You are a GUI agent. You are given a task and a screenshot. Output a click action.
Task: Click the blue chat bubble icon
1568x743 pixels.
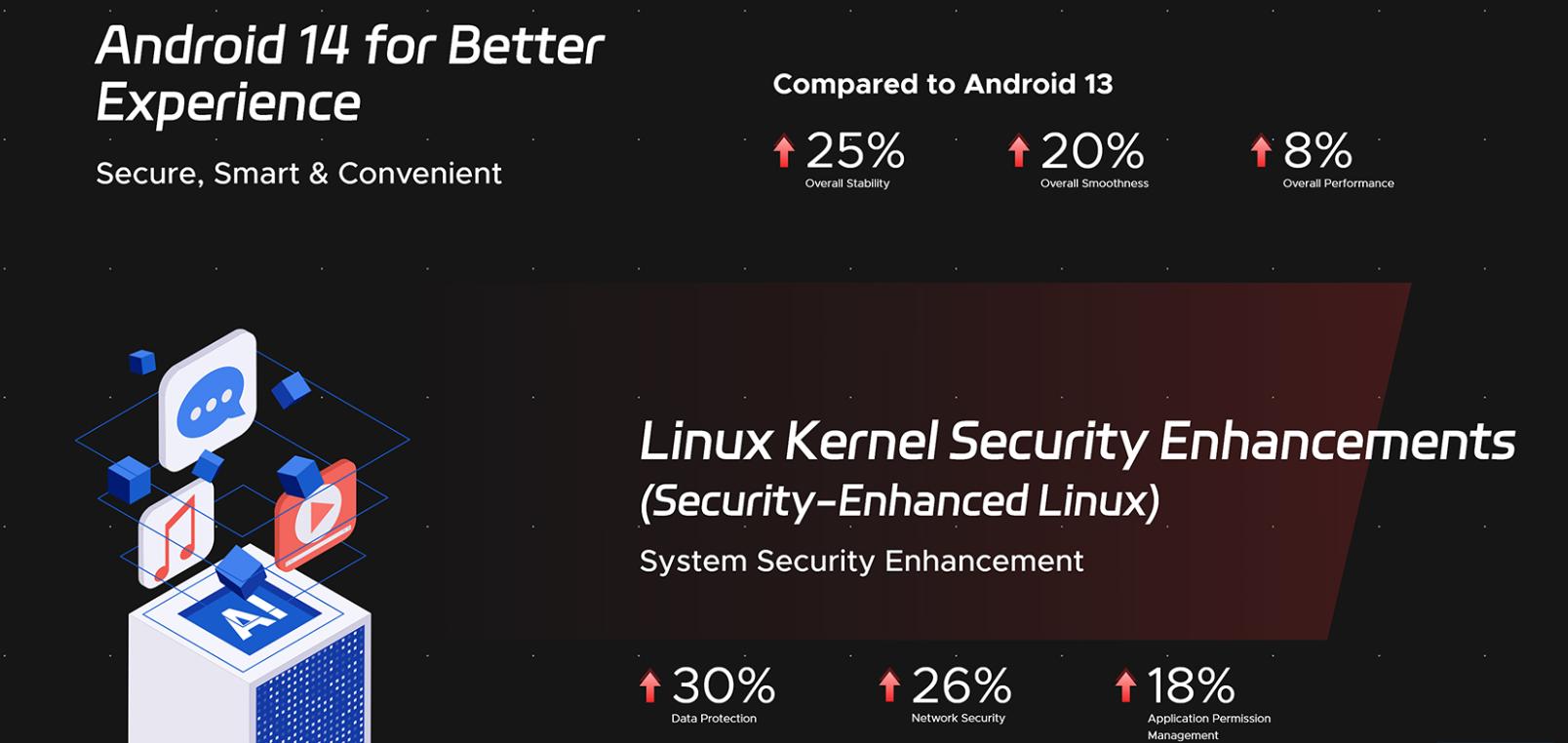pos(209,400)
